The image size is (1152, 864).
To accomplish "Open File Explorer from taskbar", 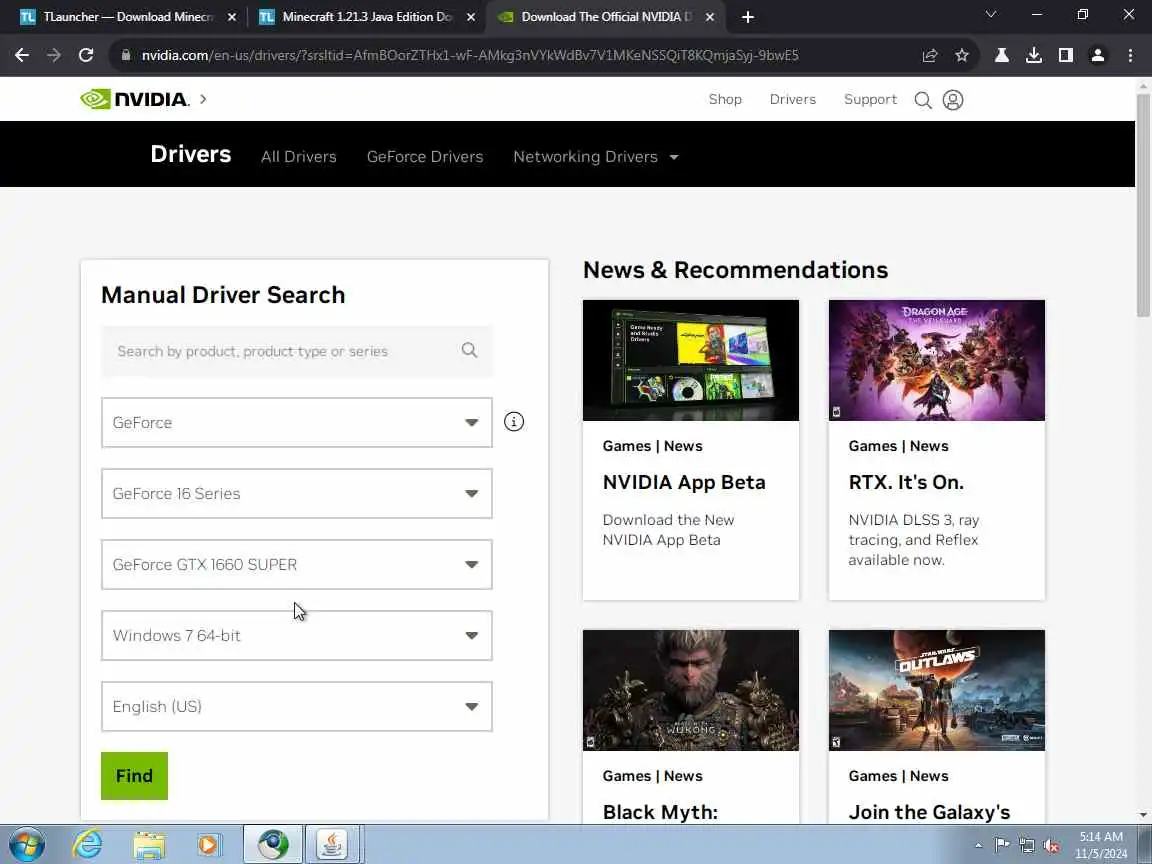I will click(149, 845).
